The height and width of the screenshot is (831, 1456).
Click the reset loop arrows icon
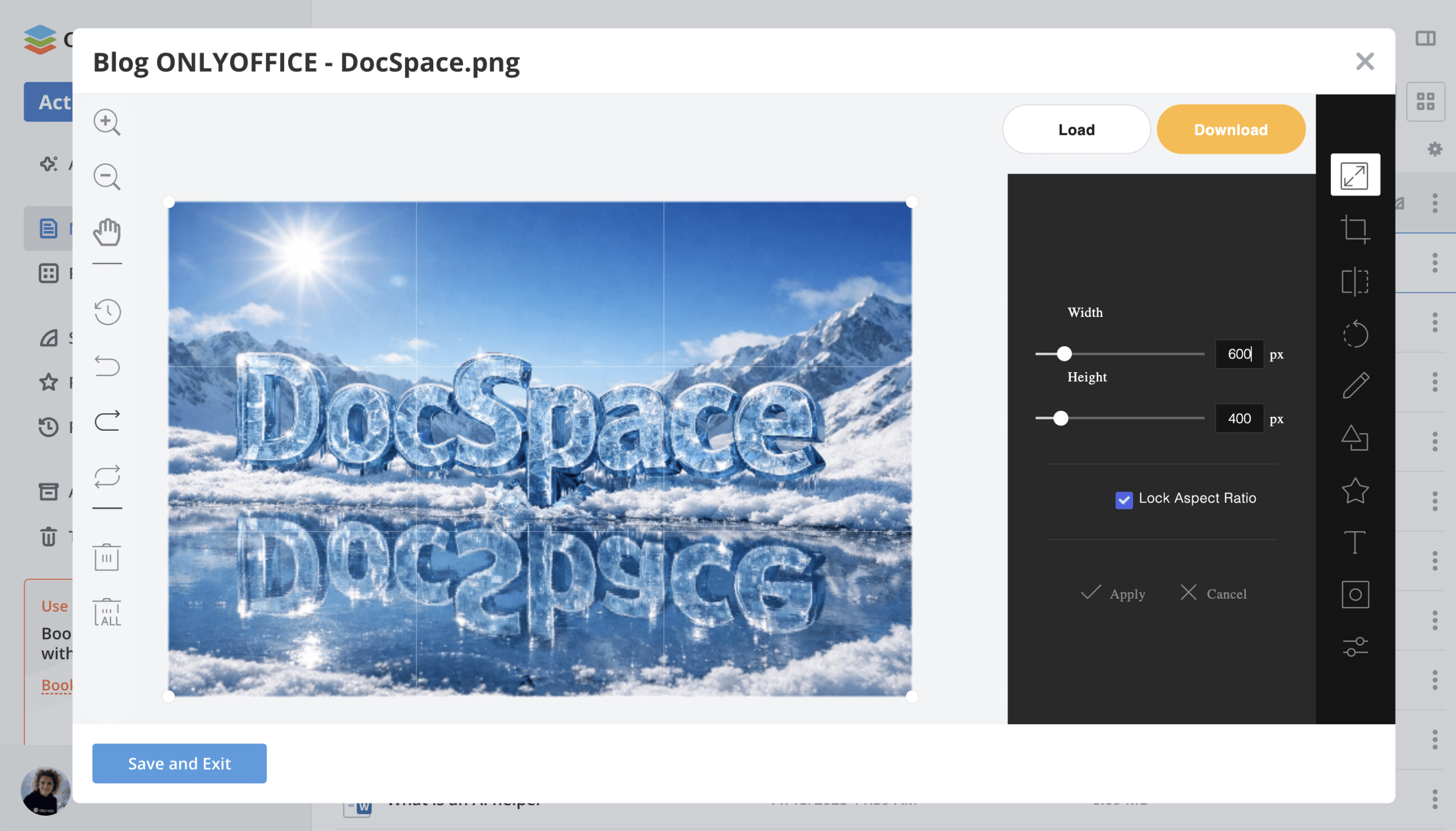(107, 476)
